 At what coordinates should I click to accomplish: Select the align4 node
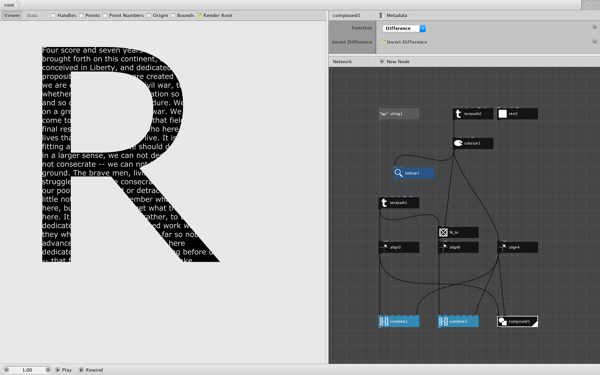517,247
